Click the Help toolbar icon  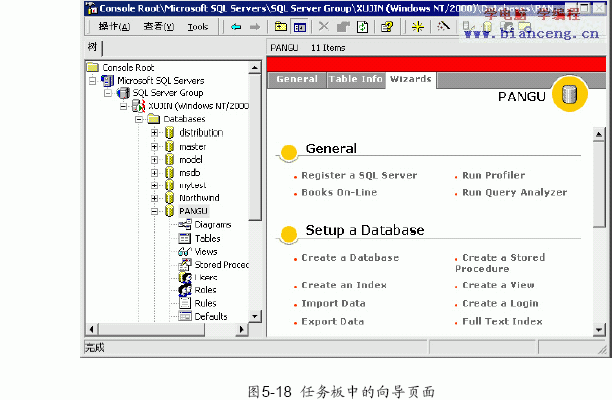pyautogui.click(x=387, y=27)
